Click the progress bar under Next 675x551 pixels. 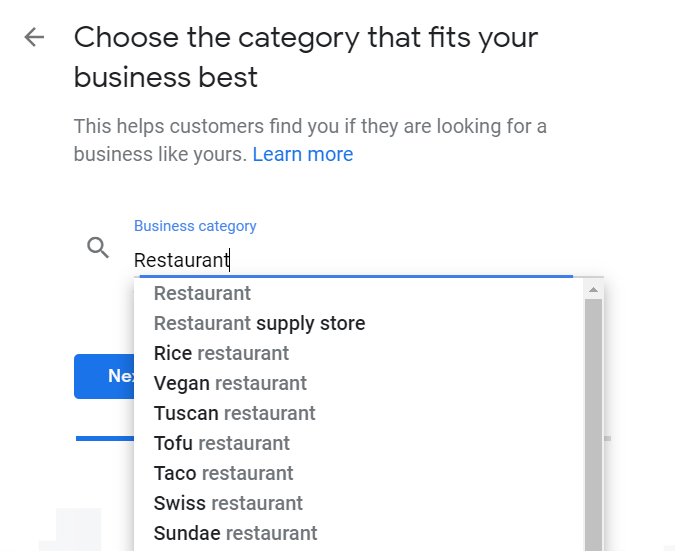point(104,438)
